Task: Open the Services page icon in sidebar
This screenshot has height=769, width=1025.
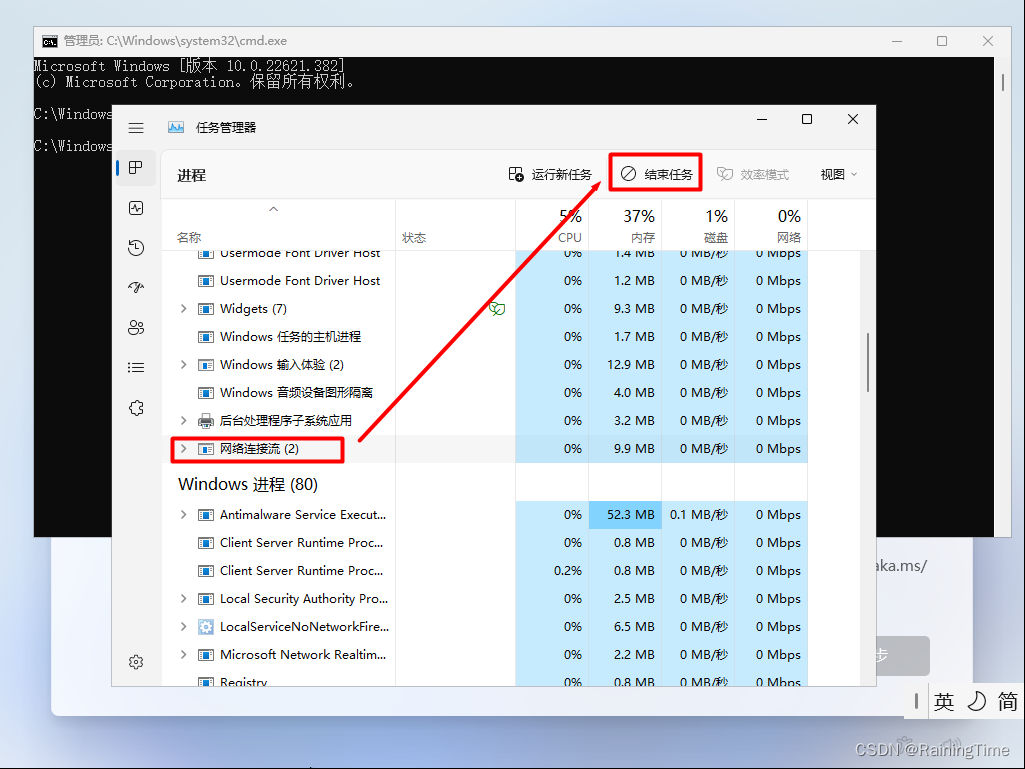Action: [136, 408]
